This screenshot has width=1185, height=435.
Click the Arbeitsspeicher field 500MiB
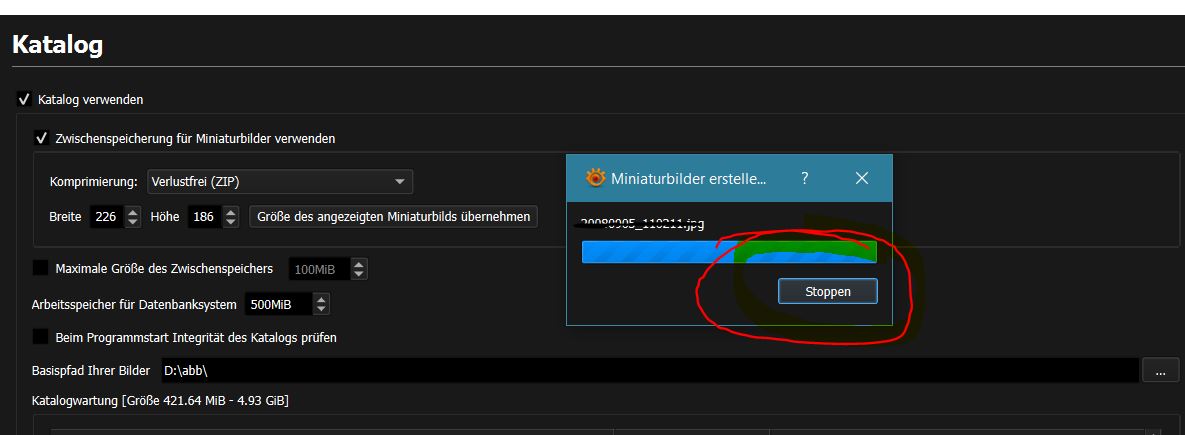[277, 305]
